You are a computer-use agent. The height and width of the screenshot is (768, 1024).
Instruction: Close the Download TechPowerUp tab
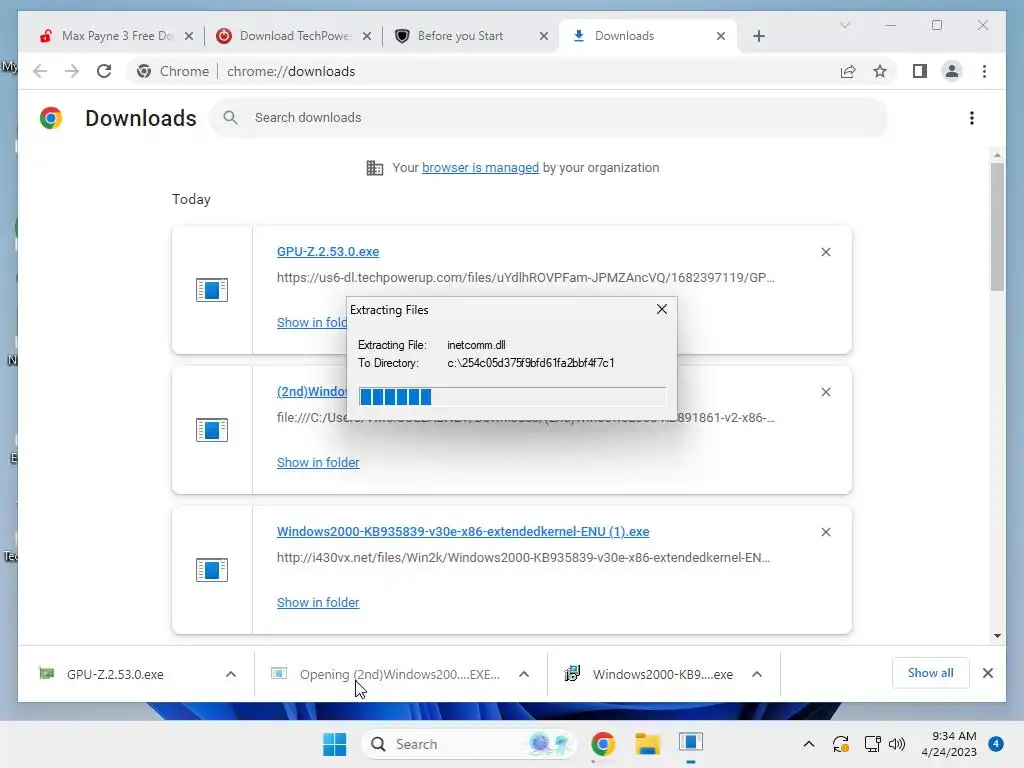[367, 36]
